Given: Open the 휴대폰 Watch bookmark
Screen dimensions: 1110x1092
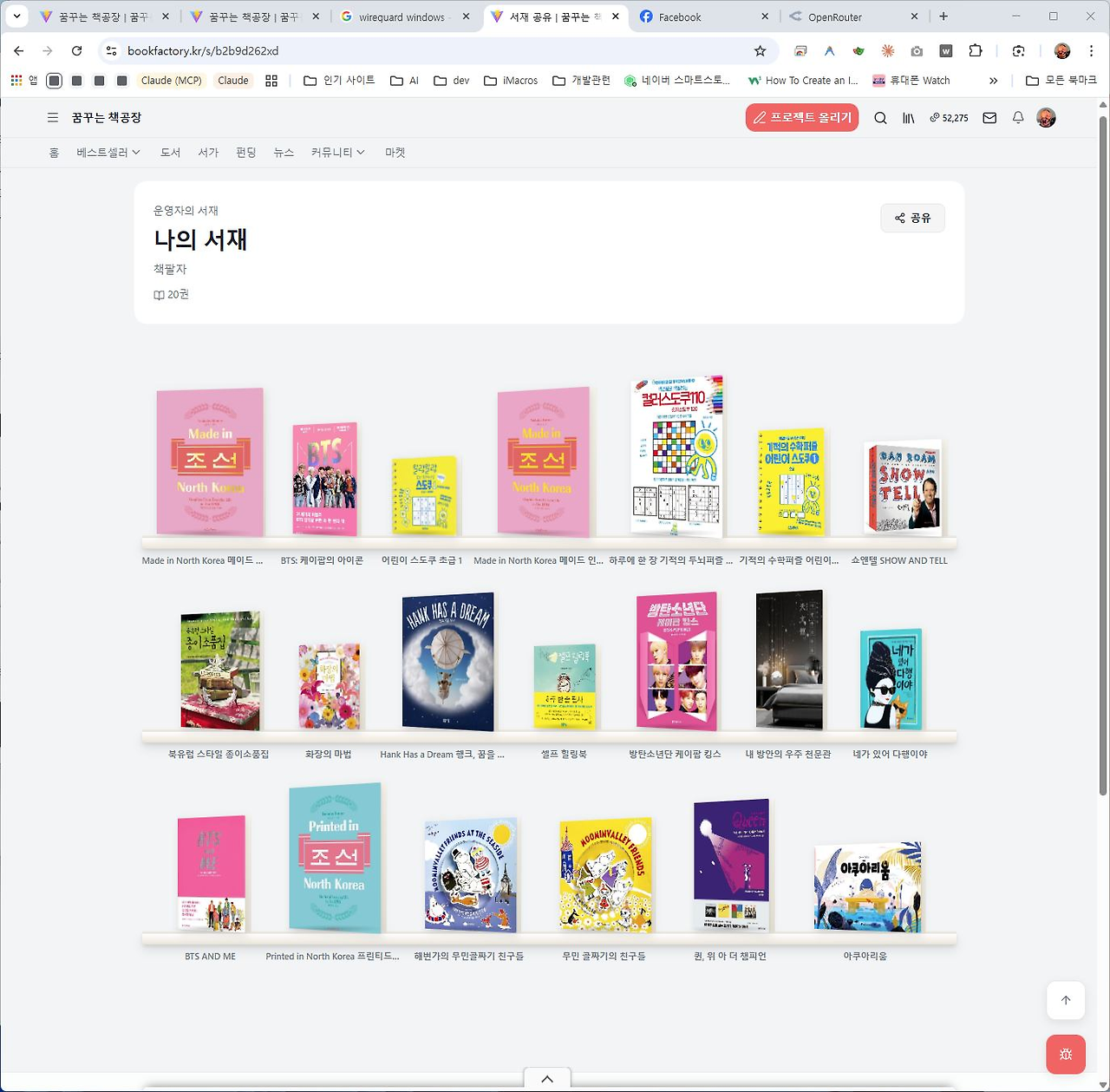Looking at the screenshot, I should pos(911,81).
